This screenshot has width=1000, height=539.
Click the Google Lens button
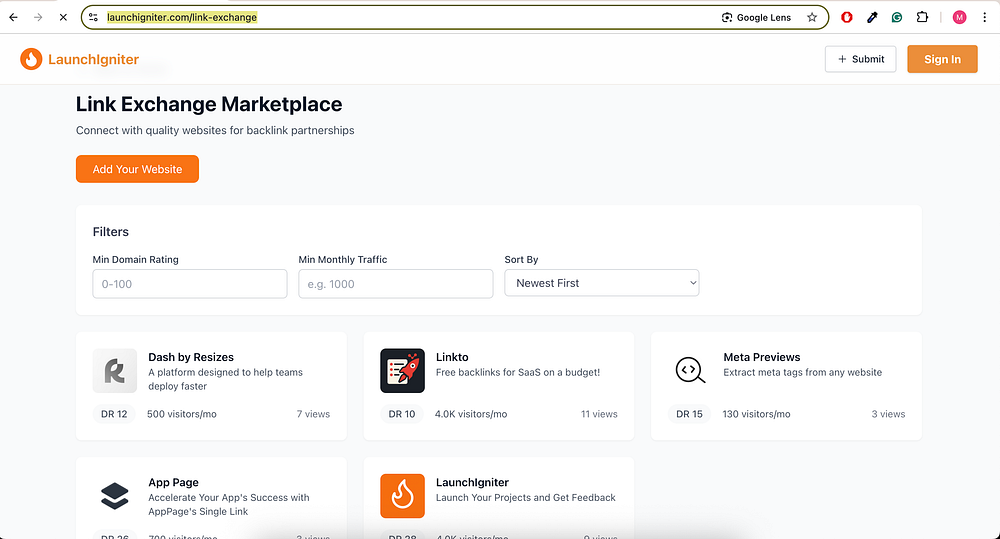[x=756, y=17]
